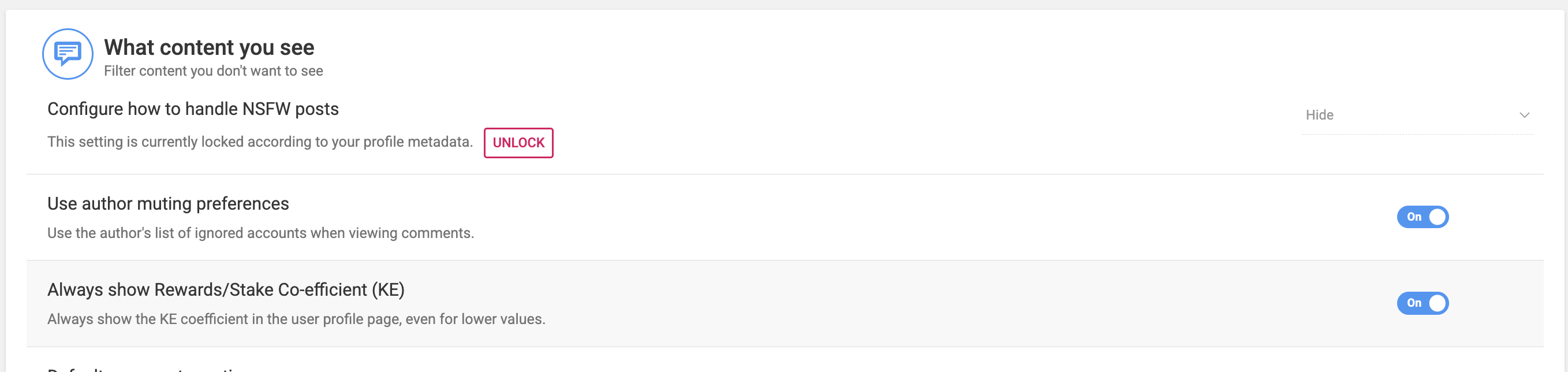
Task: Click the chevron arrow beside Hide
Action: tap(1524, 115)
